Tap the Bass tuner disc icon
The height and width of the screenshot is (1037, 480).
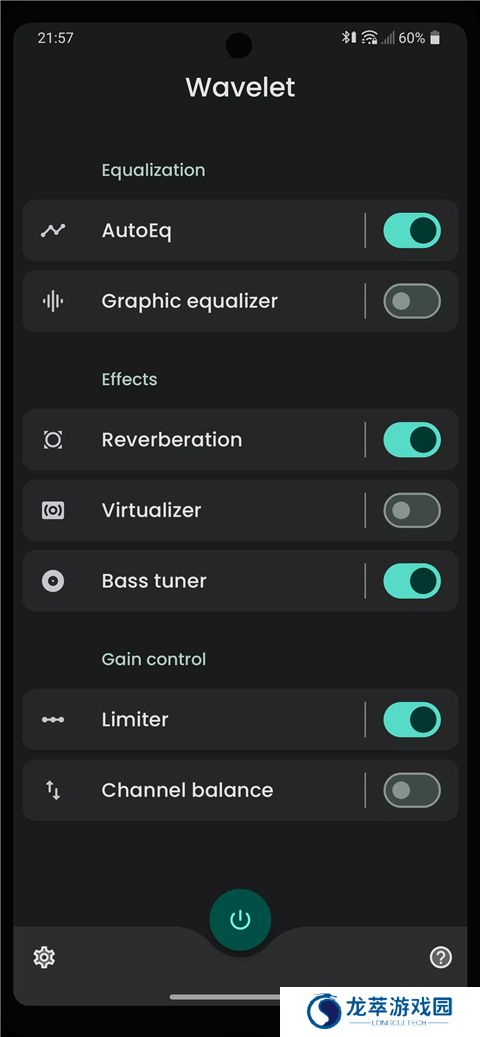[53, 581]
